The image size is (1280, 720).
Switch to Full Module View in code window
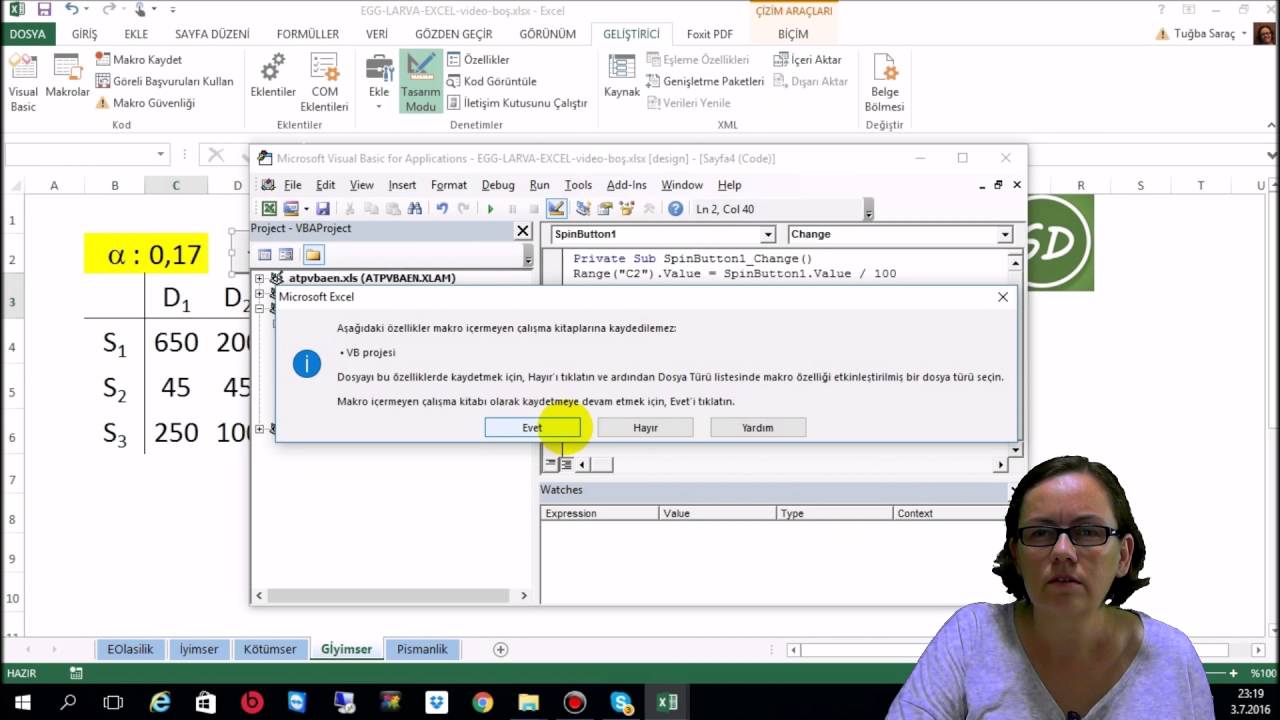[566, 464]
